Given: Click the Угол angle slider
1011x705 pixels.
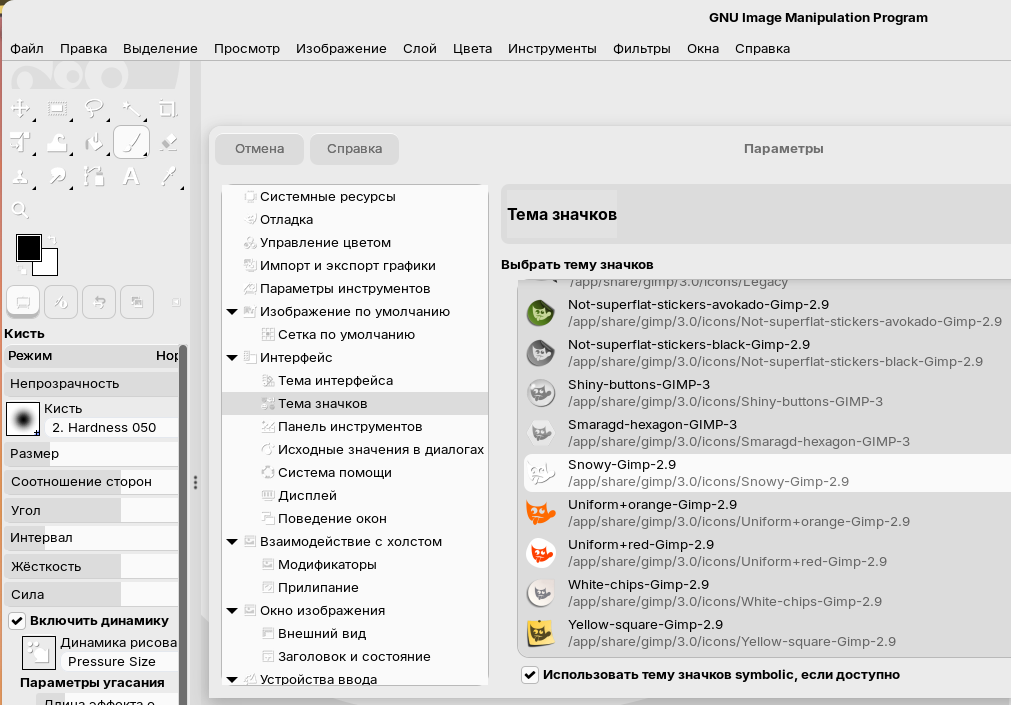Looking at the screenshot, I should click(92, 510).
